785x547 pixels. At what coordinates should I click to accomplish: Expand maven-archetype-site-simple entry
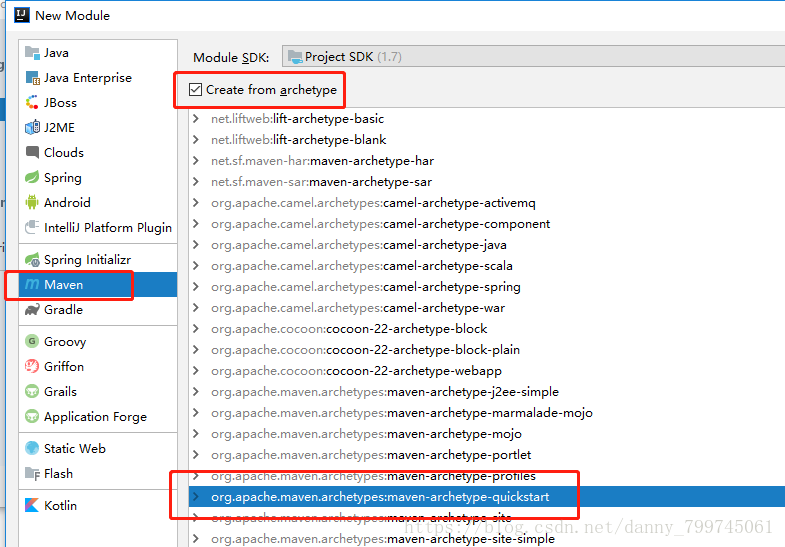click(x=196, y=539)
